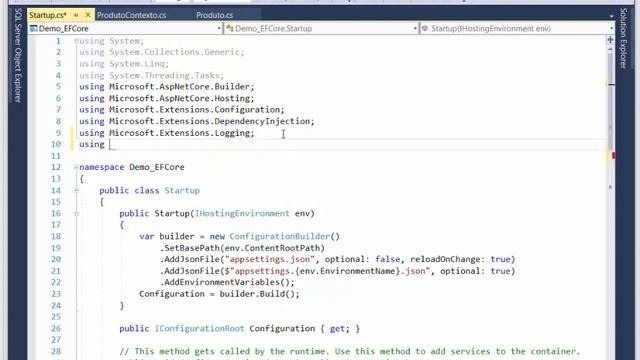Click 'Demo_EFCore' in the namespace declaration
The width and height of the screenshot is (640, 360).
tap(157, 167)
